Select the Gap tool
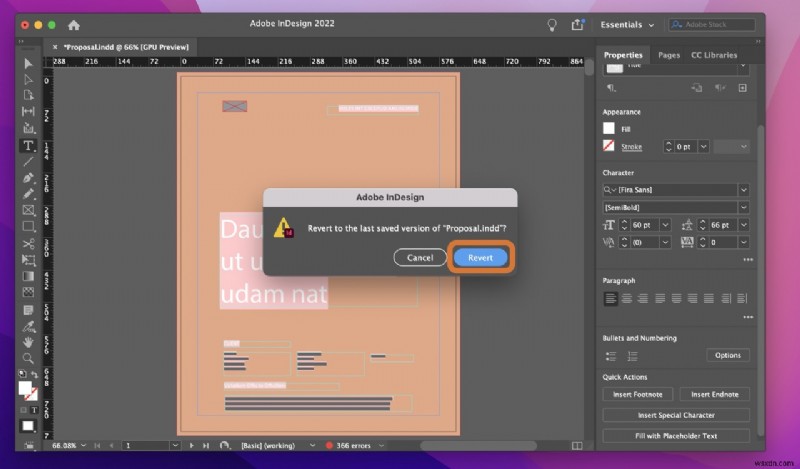Image resolution: width=800 pixels, height=469 pixels. tap(28, 111)
